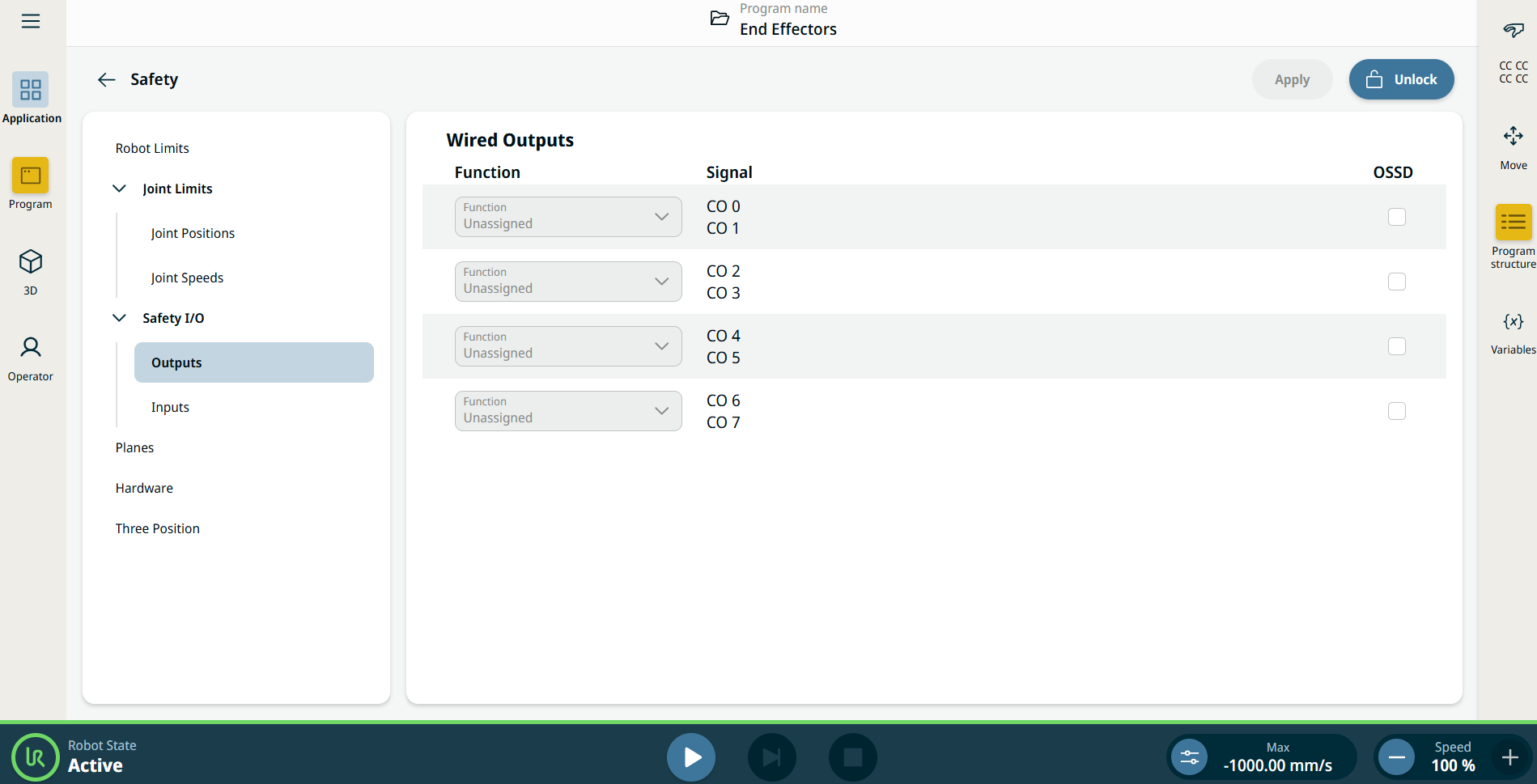1537x784 pixels.
Task: Show the Program structure panel
Action: point(1513,235)
